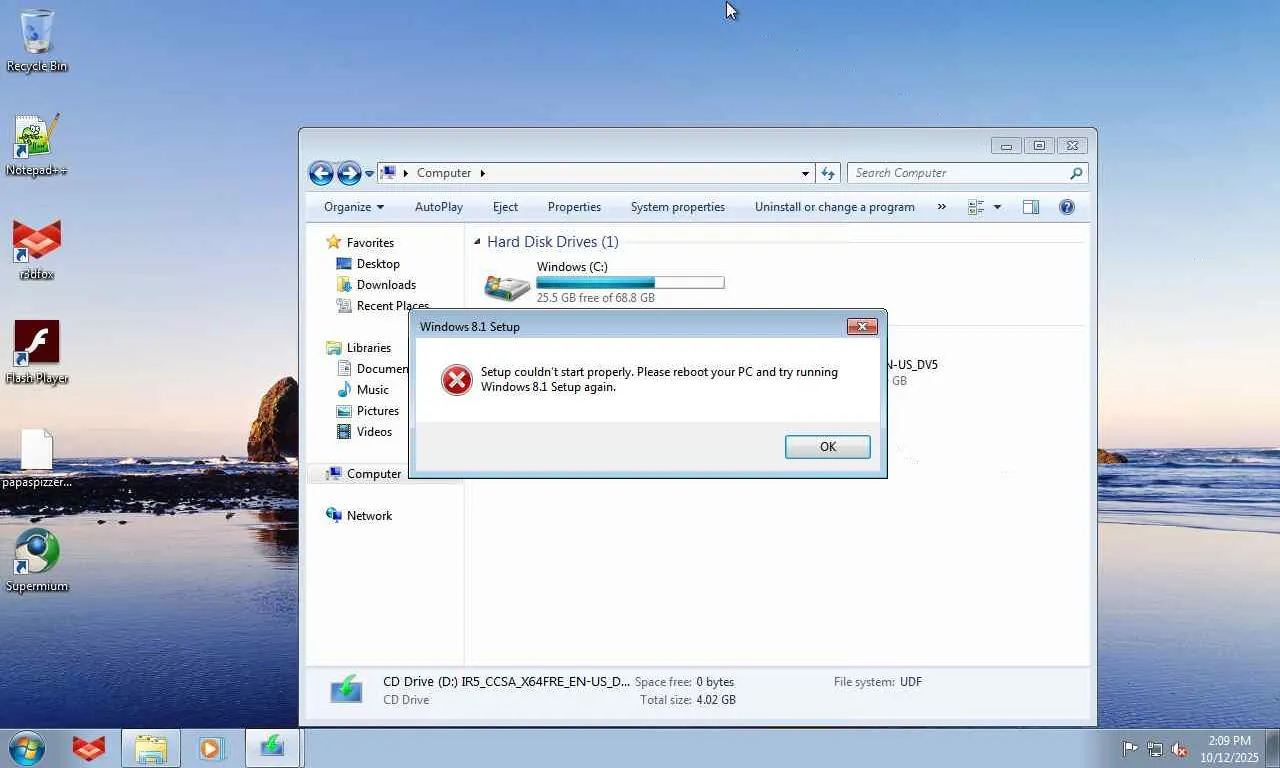This screenshot has height=768, width=1280.
Task: Select Network in the navigation pane
Action: [x=369, y=516]
